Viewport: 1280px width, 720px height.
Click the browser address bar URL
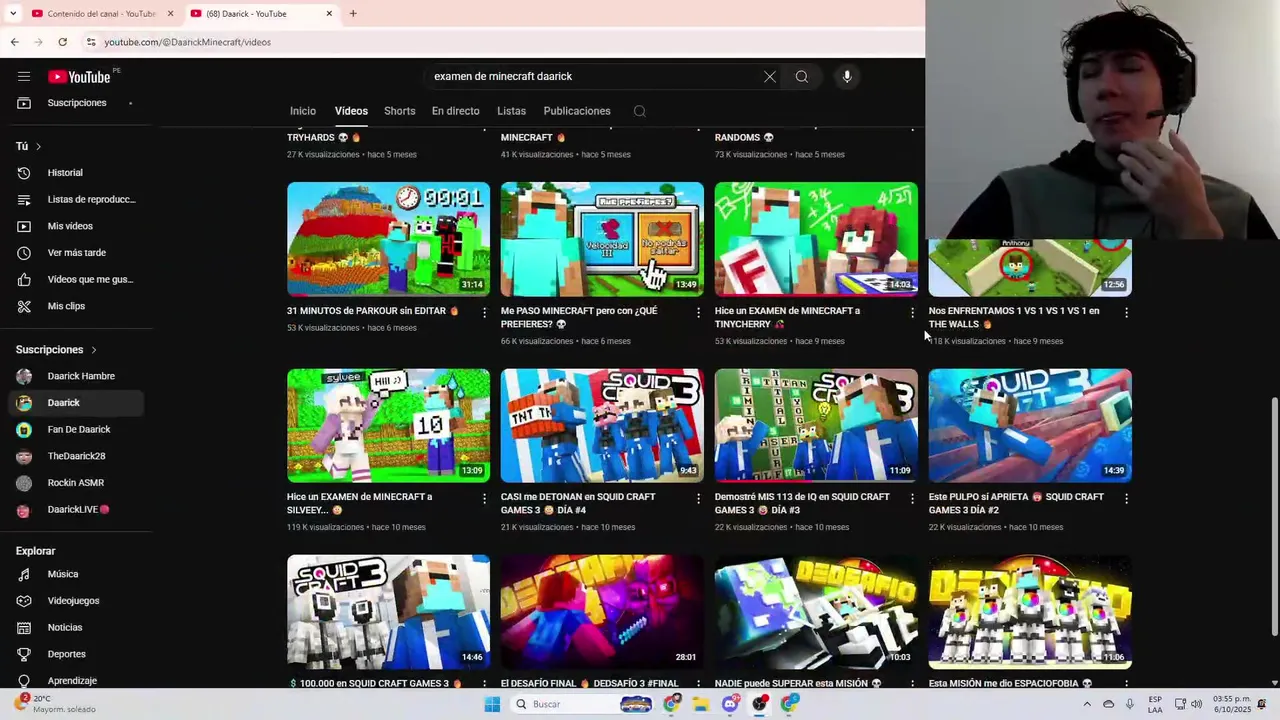[187, 42]
